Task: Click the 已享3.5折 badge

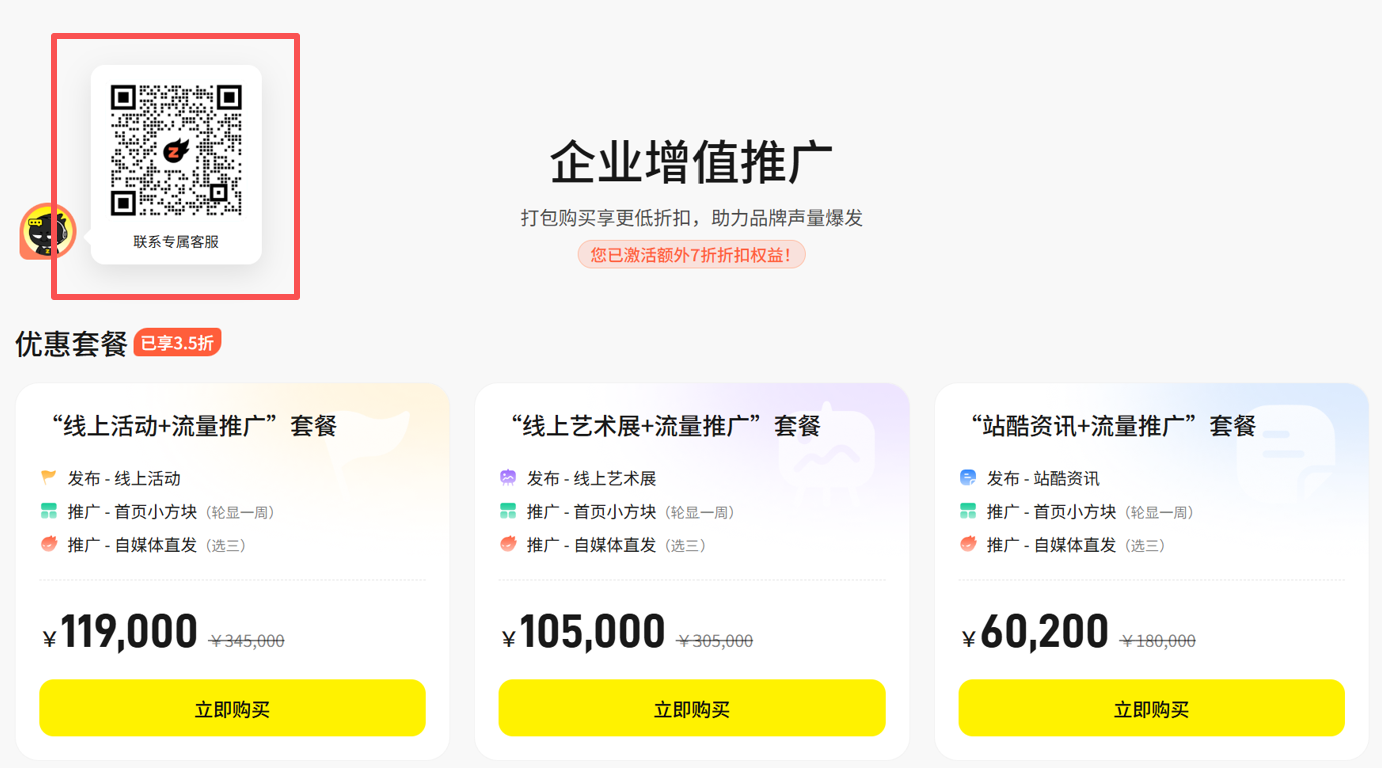Action: 177,342
